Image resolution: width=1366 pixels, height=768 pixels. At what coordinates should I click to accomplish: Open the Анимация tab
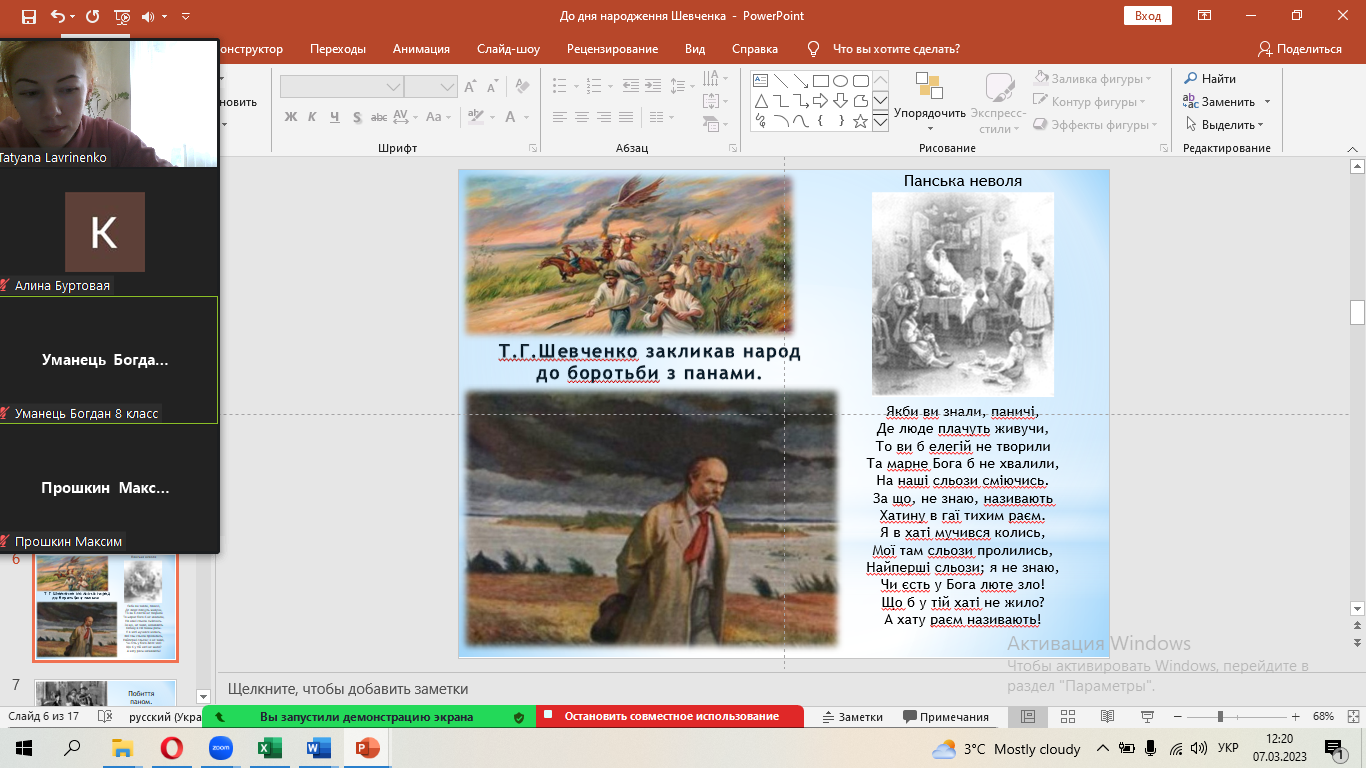(421, 49)
